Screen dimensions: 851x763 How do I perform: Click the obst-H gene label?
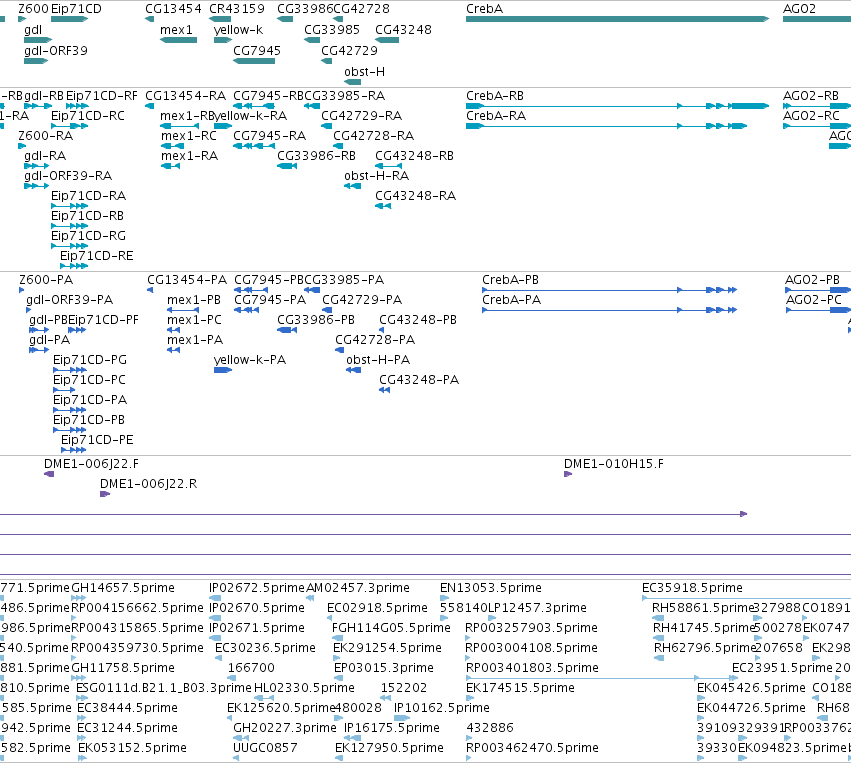click(364, 72)
